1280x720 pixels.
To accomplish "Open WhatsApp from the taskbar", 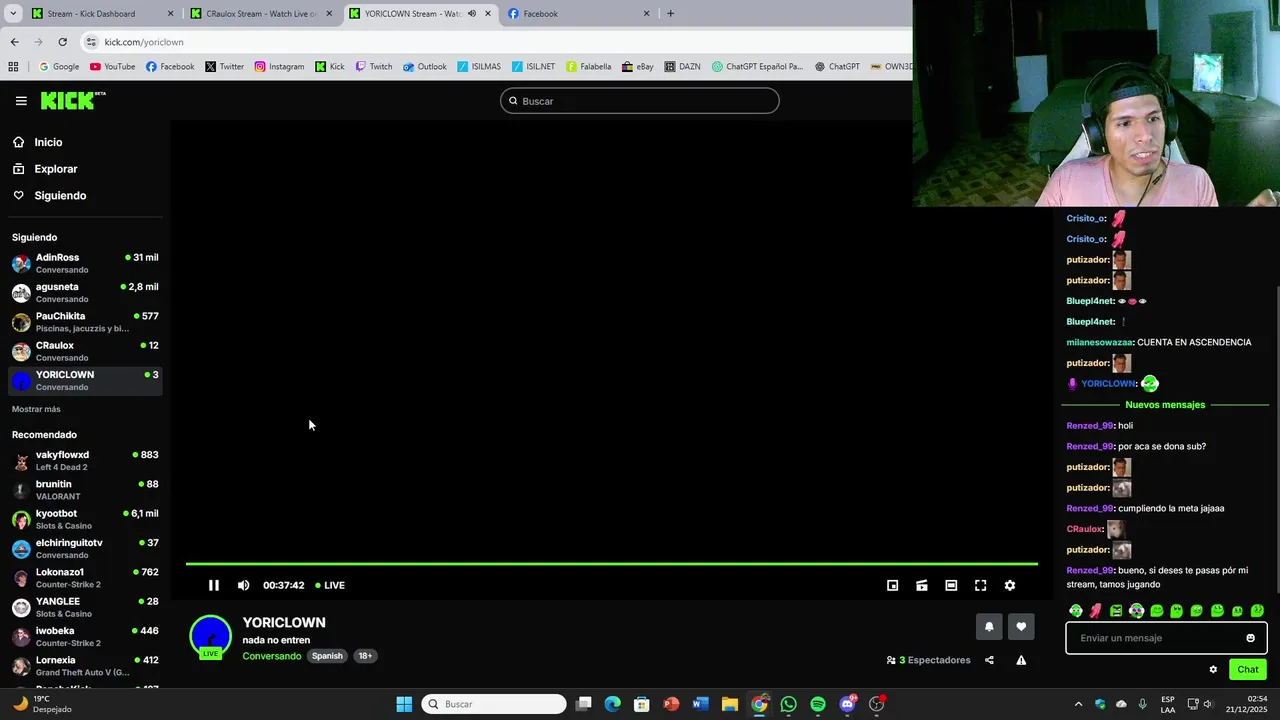I will pos(789,704).
